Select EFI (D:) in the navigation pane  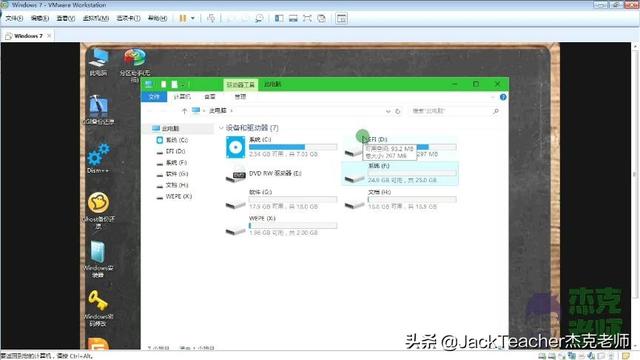pos(175,151)
